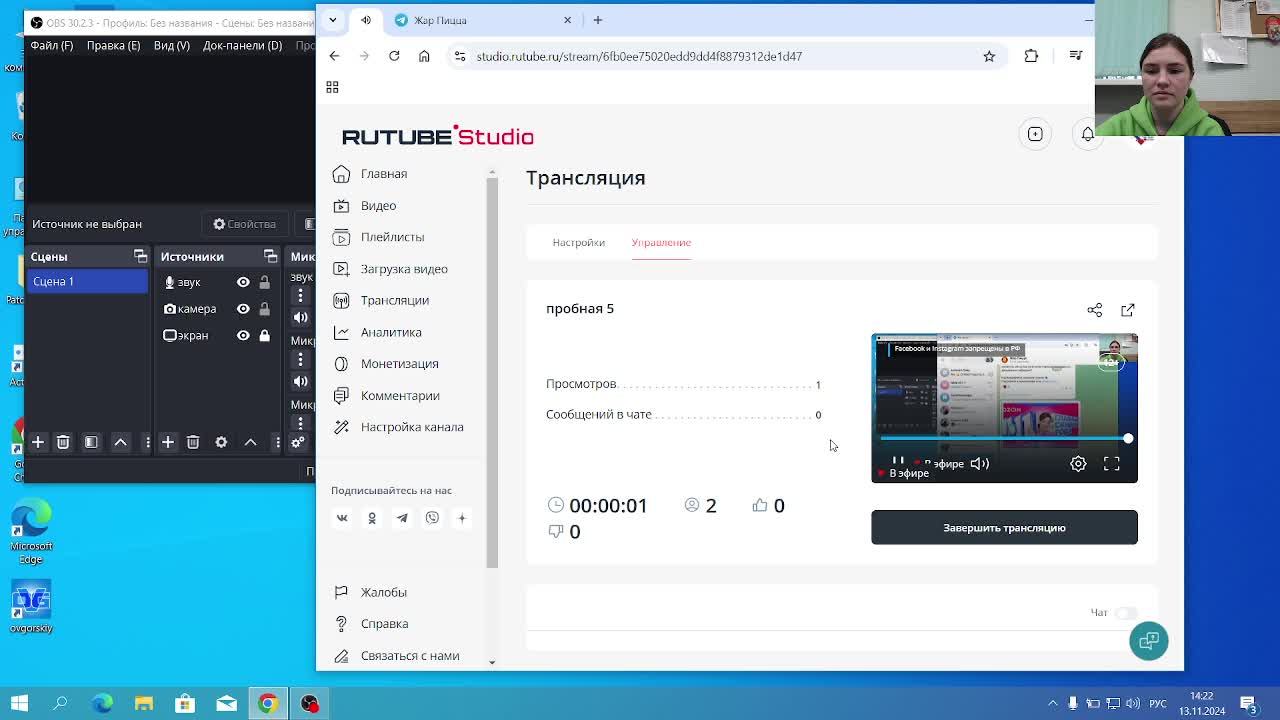The width and height of the screenshot is (1280, 720).
Task: Click Связаться с нами
Action: point(410,656)
